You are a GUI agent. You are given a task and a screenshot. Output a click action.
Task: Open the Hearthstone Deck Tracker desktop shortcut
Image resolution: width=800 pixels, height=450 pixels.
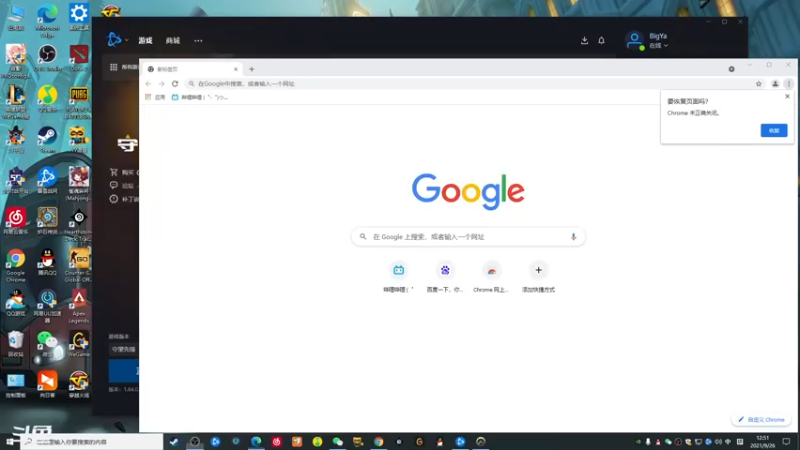pos(79,224)
